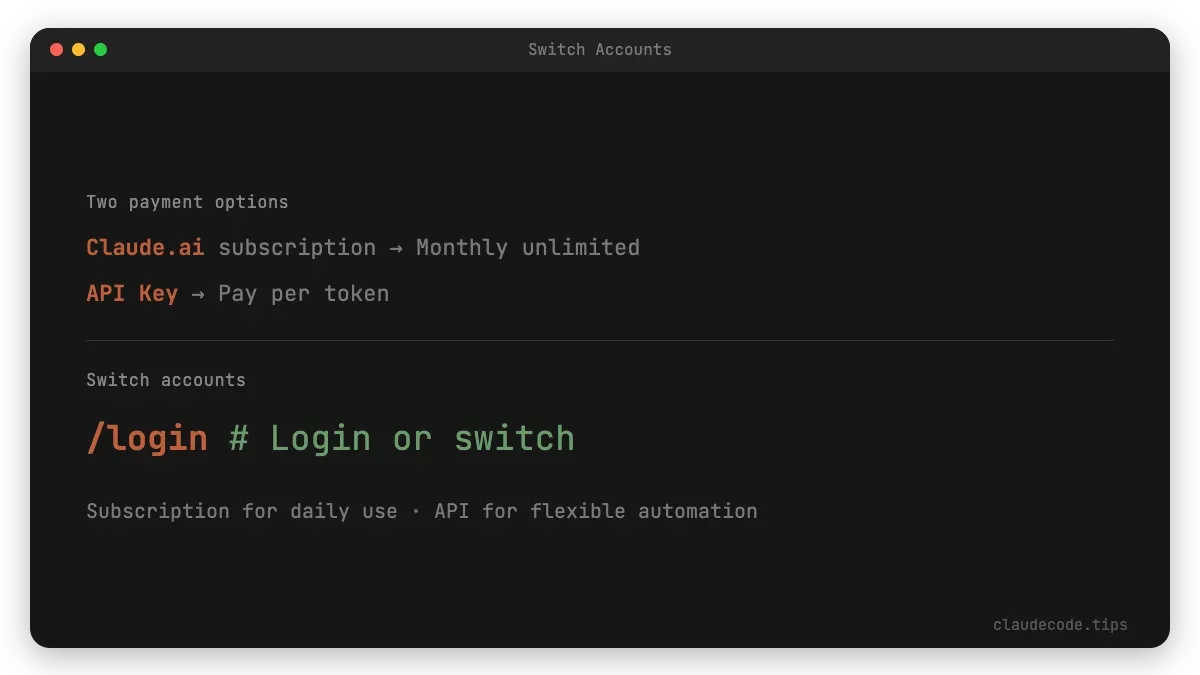Image resolution: width=1200 pixels, height=675 pixels.
Task: Click the 'Pay per token' text
Action: [303, 293]
